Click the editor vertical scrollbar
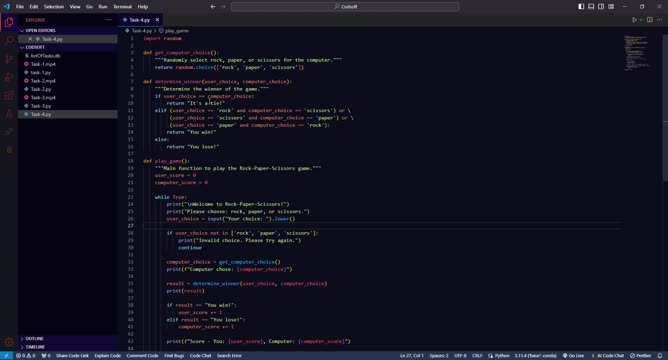 click(665, 107)
